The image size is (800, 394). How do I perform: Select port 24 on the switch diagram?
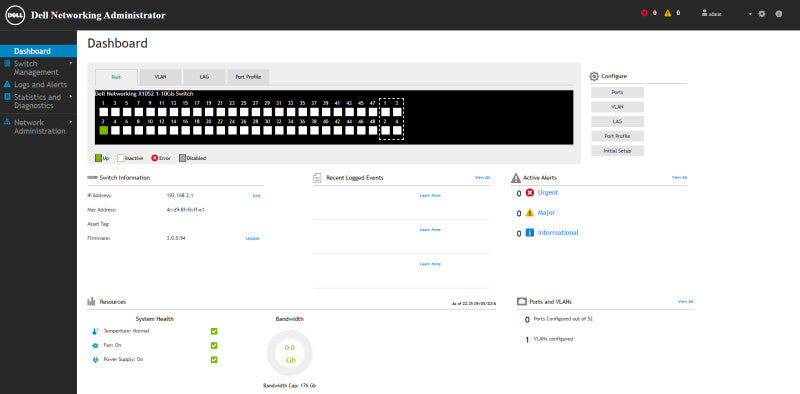[232, 130]
